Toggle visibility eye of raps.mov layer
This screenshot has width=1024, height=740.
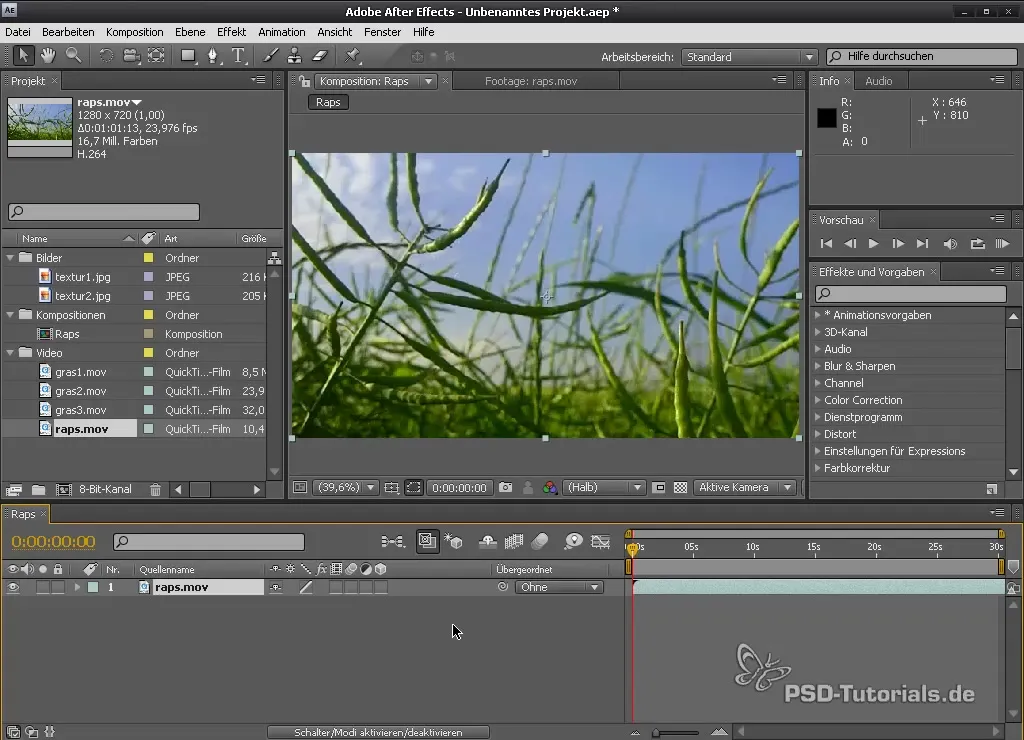coord(12,587)
